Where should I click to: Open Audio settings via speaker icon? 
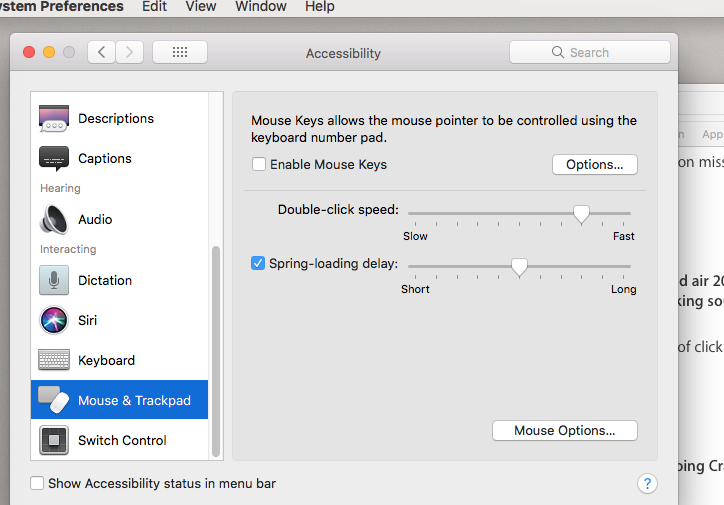point(54,219)
